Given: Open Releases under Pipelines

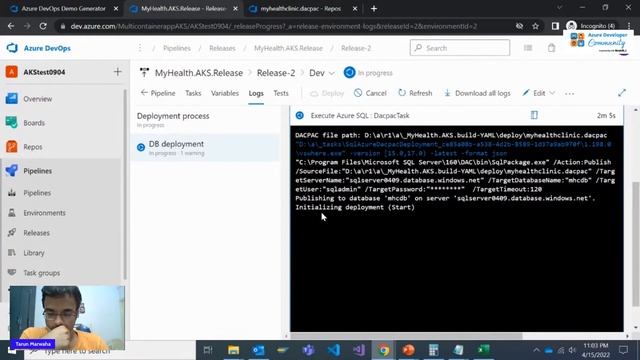Looking at the screenshot, I should pyautogui.click(x=36, y=233).
